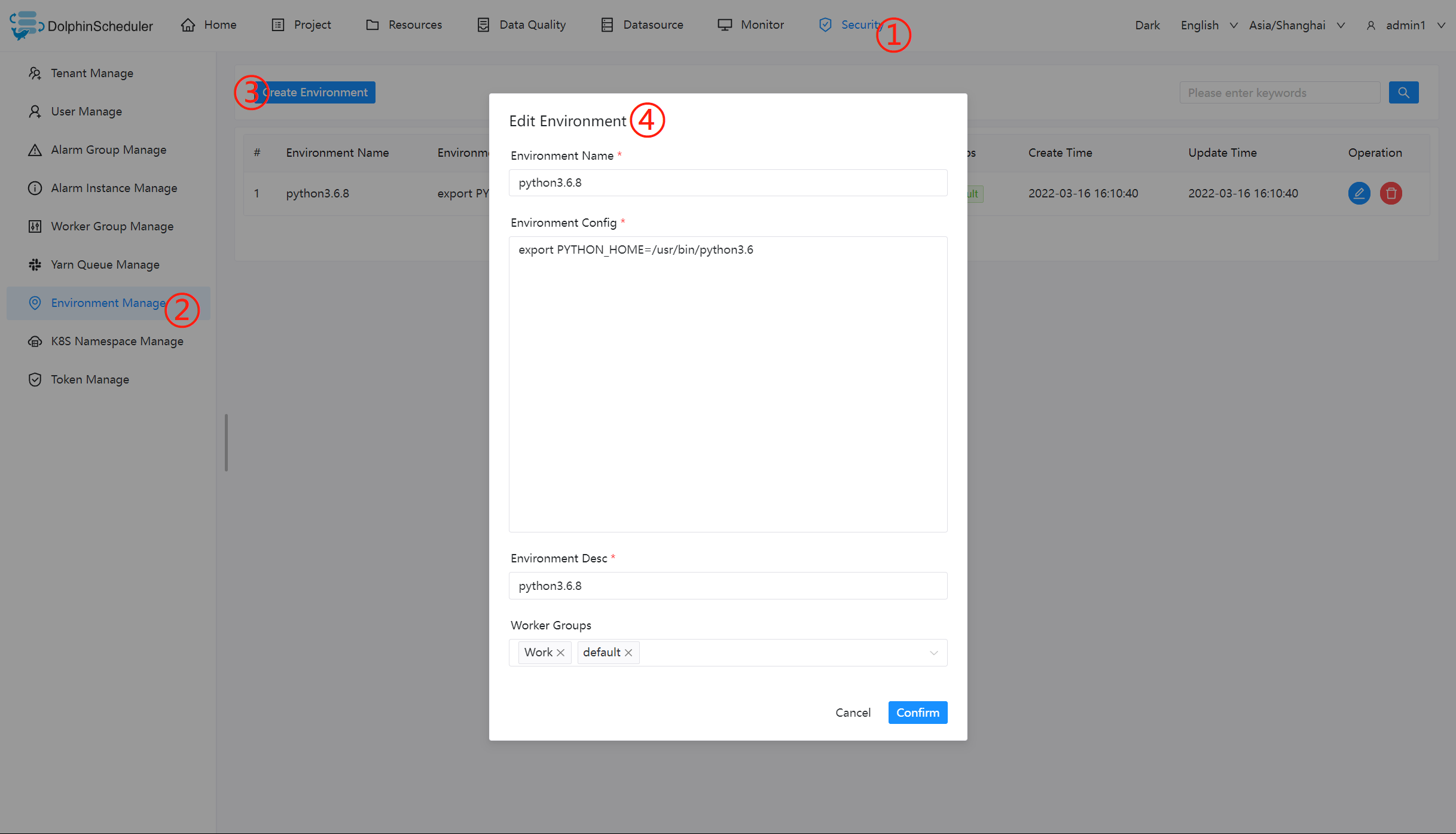Remove Work from Worker Groups tag

pyautogui.click(x=561, y=652)
